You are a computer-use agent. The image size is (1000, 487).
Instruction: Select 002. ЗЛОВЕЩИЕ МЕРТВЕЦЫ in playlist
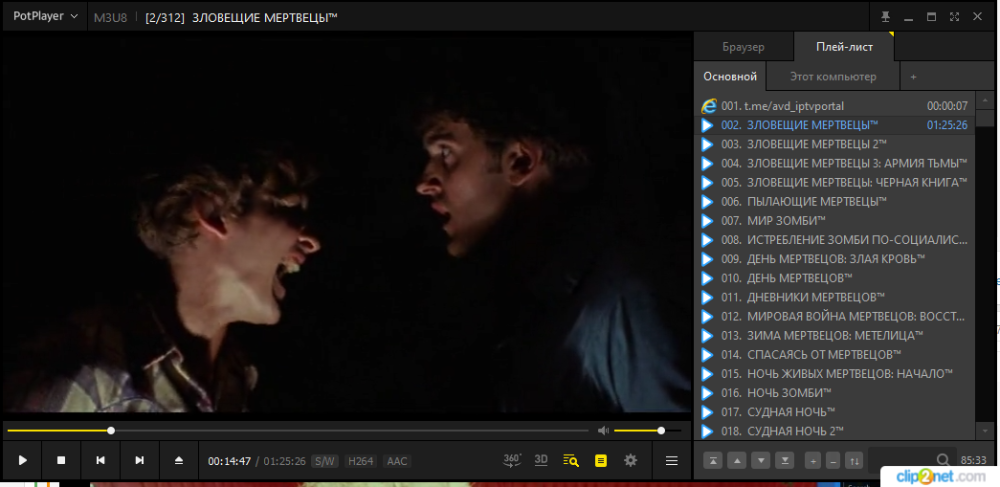coord(834,125)
